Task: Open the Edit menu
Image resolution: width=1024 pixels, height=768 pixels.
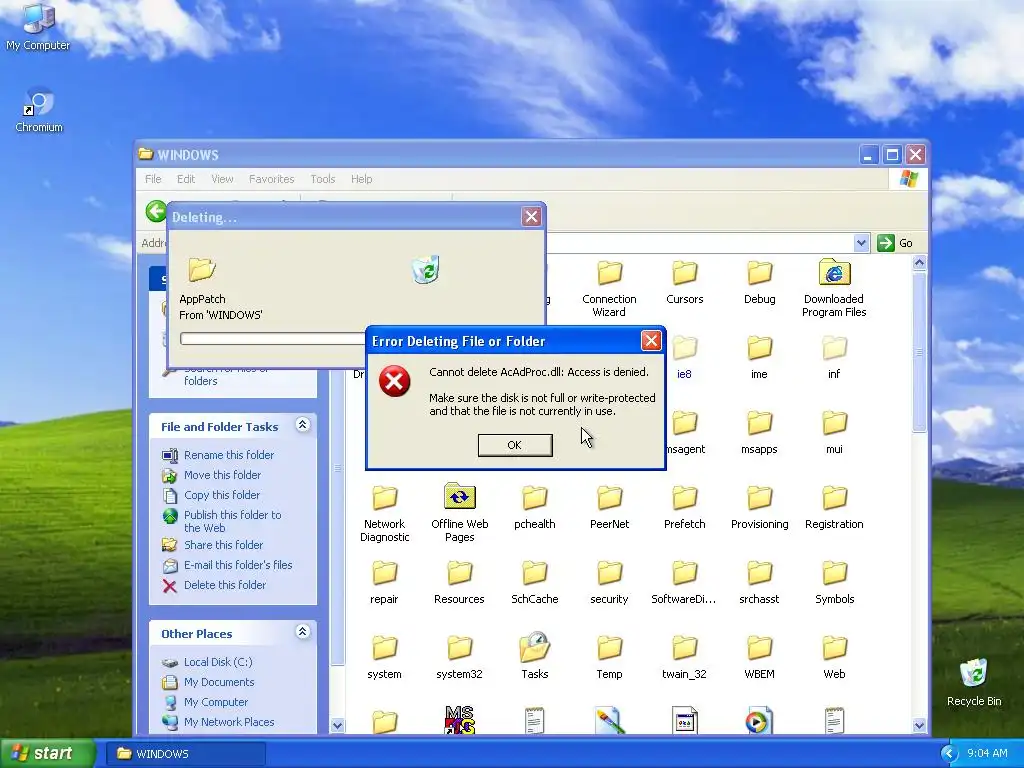Action: pyautogui.click(x=186, y=179)
